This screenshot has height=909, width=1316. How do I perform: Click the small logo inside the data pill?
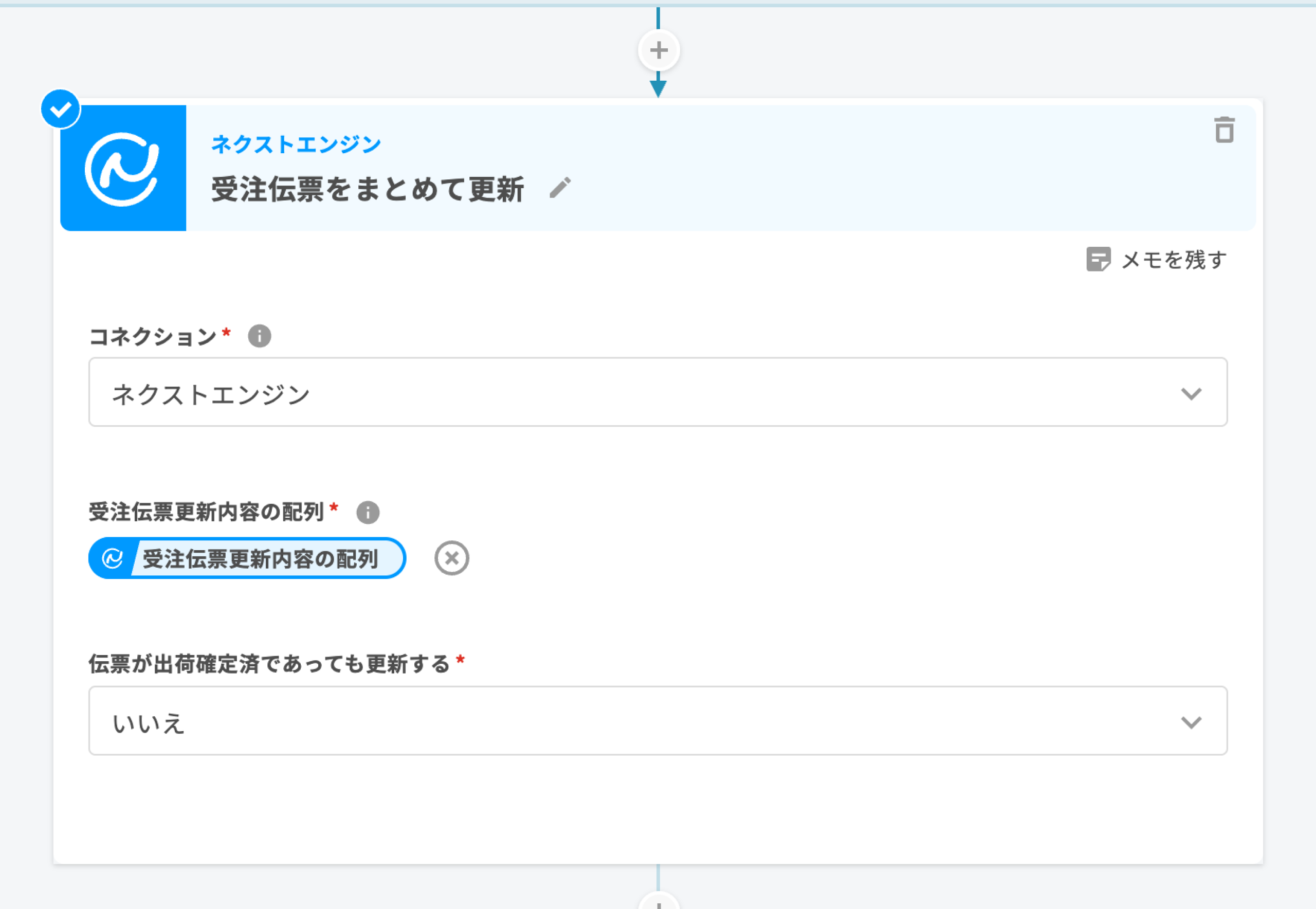(x=112, y=558)
